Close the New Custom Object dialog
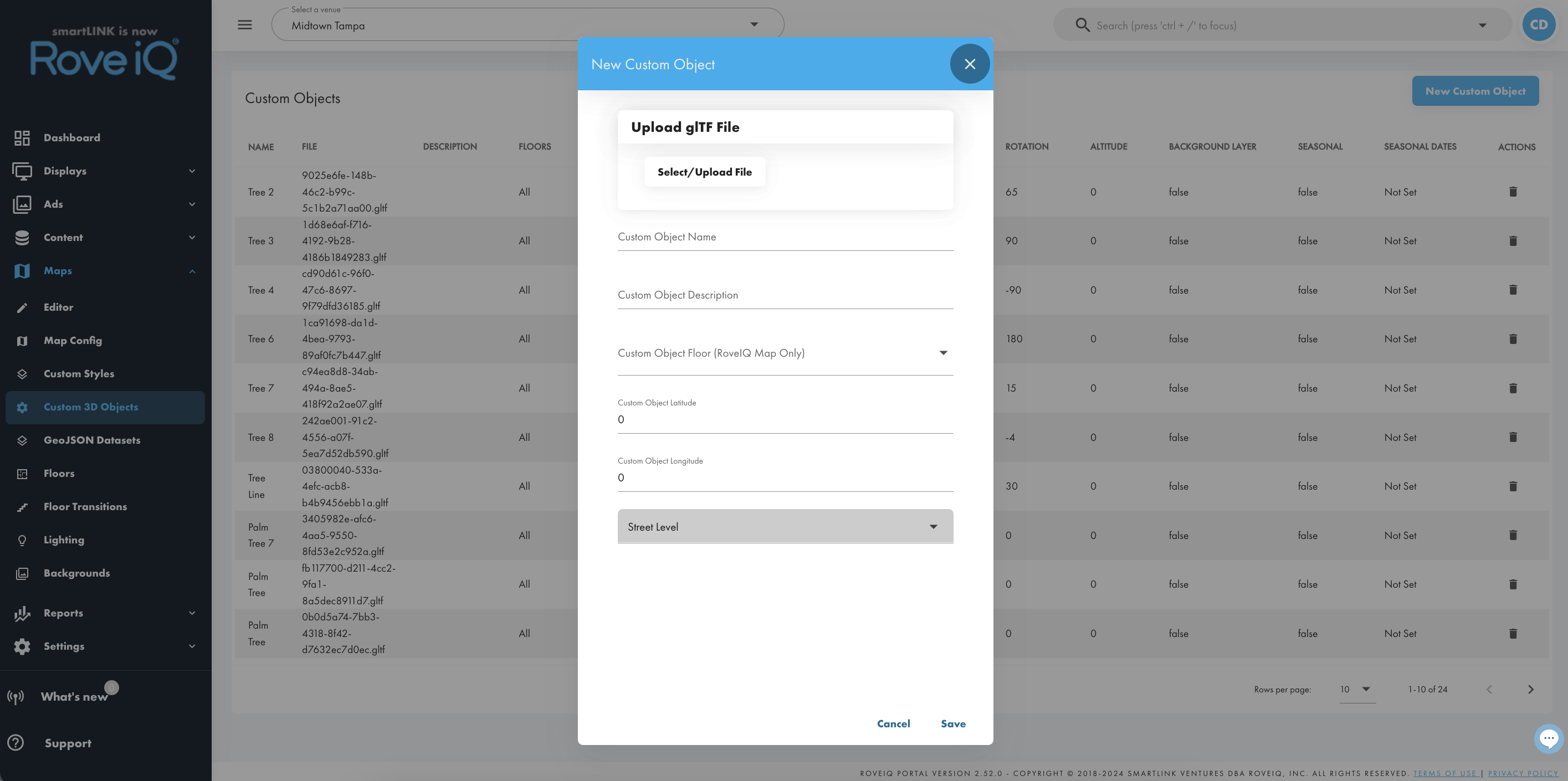The height and width of the screenshot is (781, 1568). click(x=970, y=64)
